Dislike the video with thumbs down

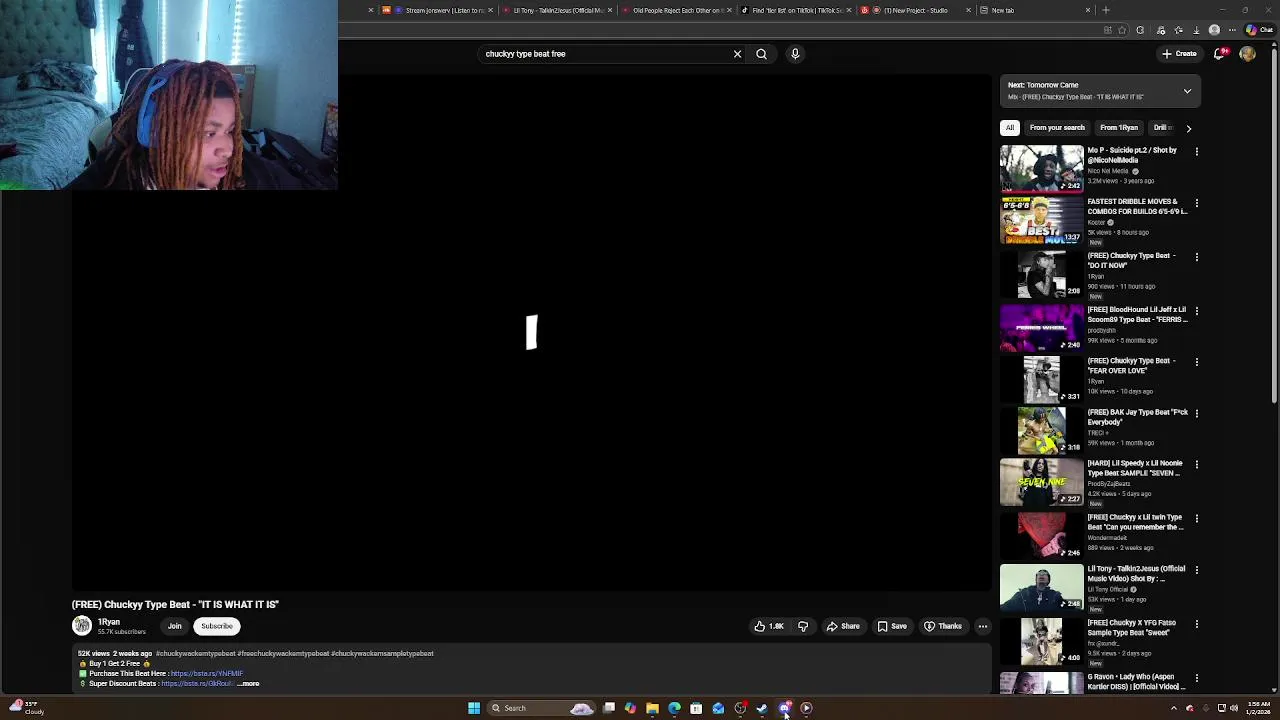802,626
